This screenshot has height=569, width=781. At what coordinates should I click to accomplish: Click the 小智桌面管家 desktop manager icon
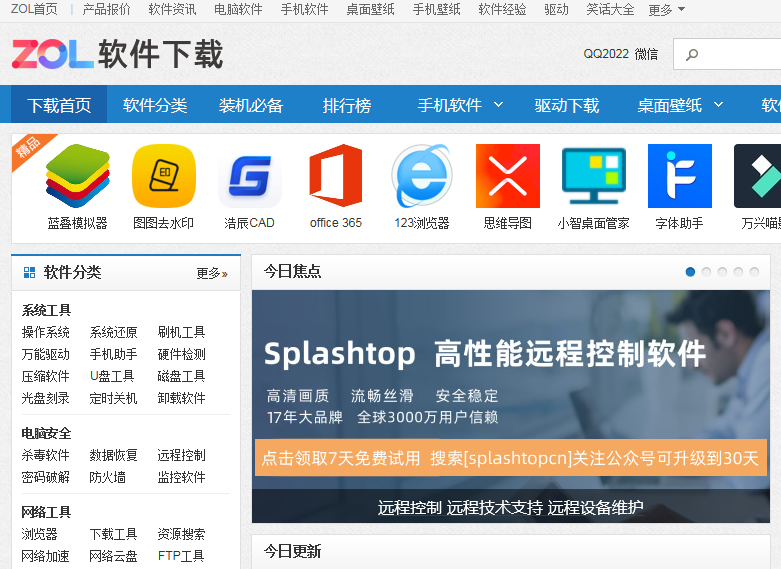point(593,176)
